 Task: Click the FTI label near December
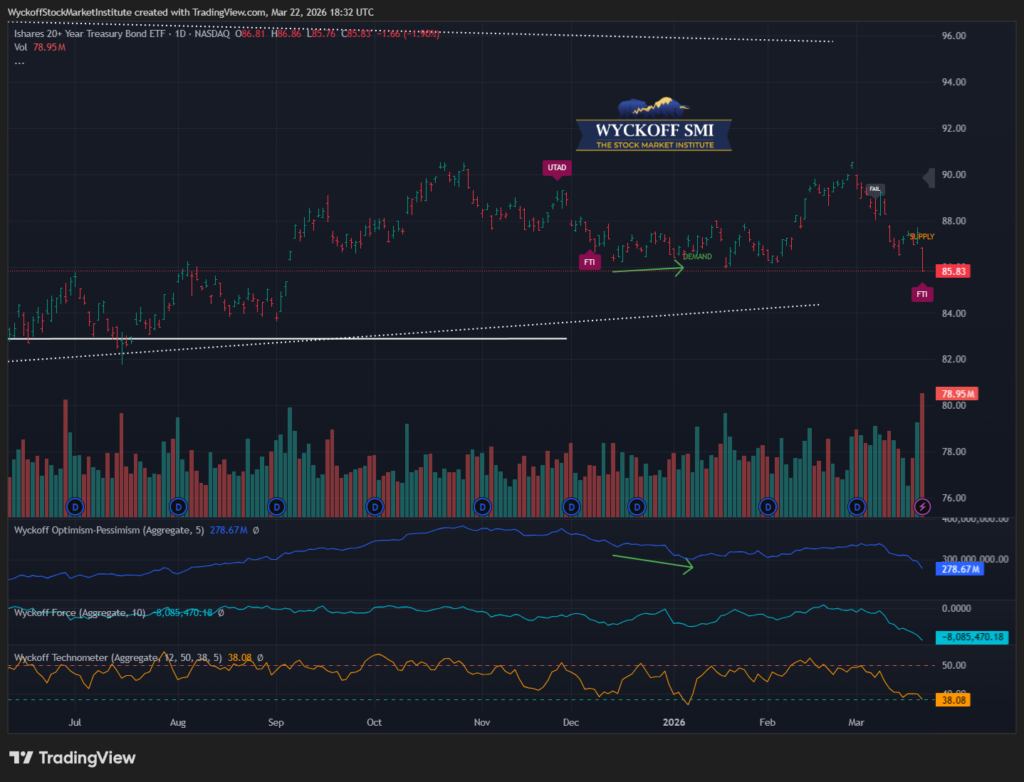[590, 261]
